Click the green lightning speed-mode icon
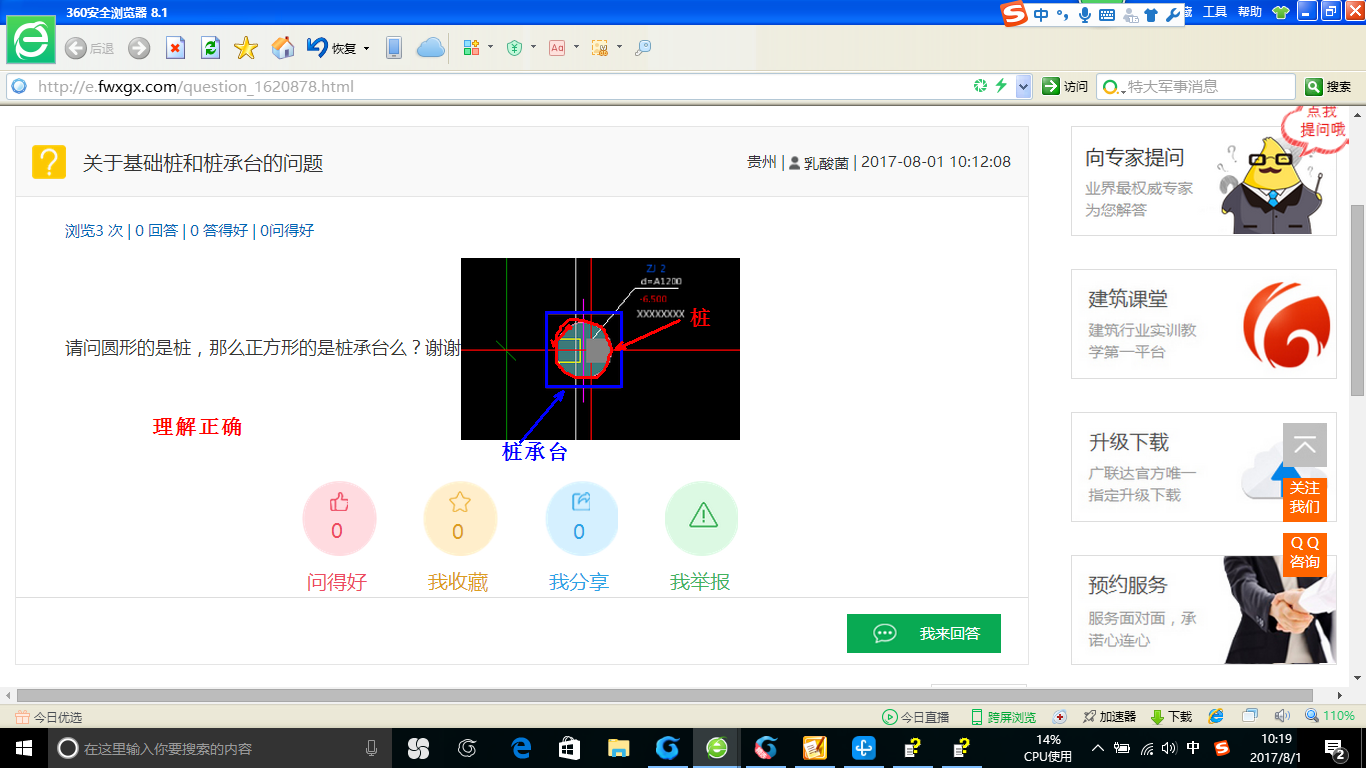Screen dimensions: 1366x768 pyautogui.click(x=1001, y=86)
